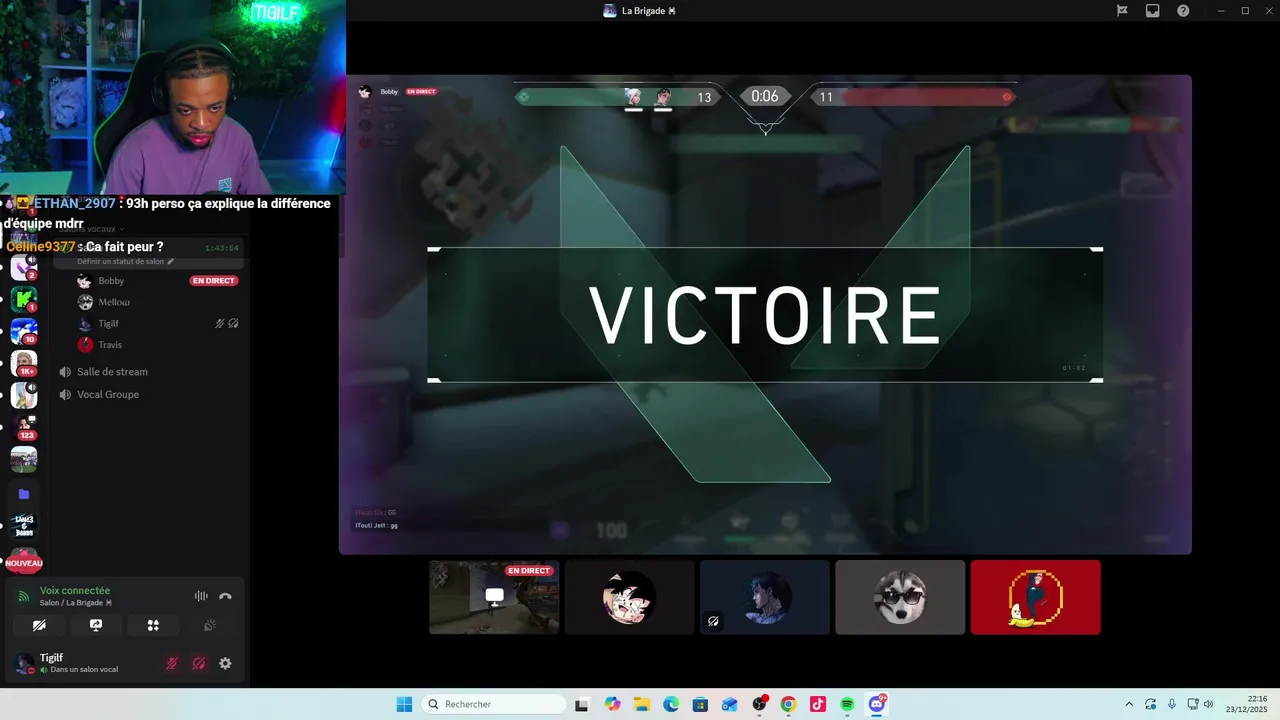The image size is (1280, 720).
Task: Open Microsoft Store from taskbar
Action: point(700,704)
